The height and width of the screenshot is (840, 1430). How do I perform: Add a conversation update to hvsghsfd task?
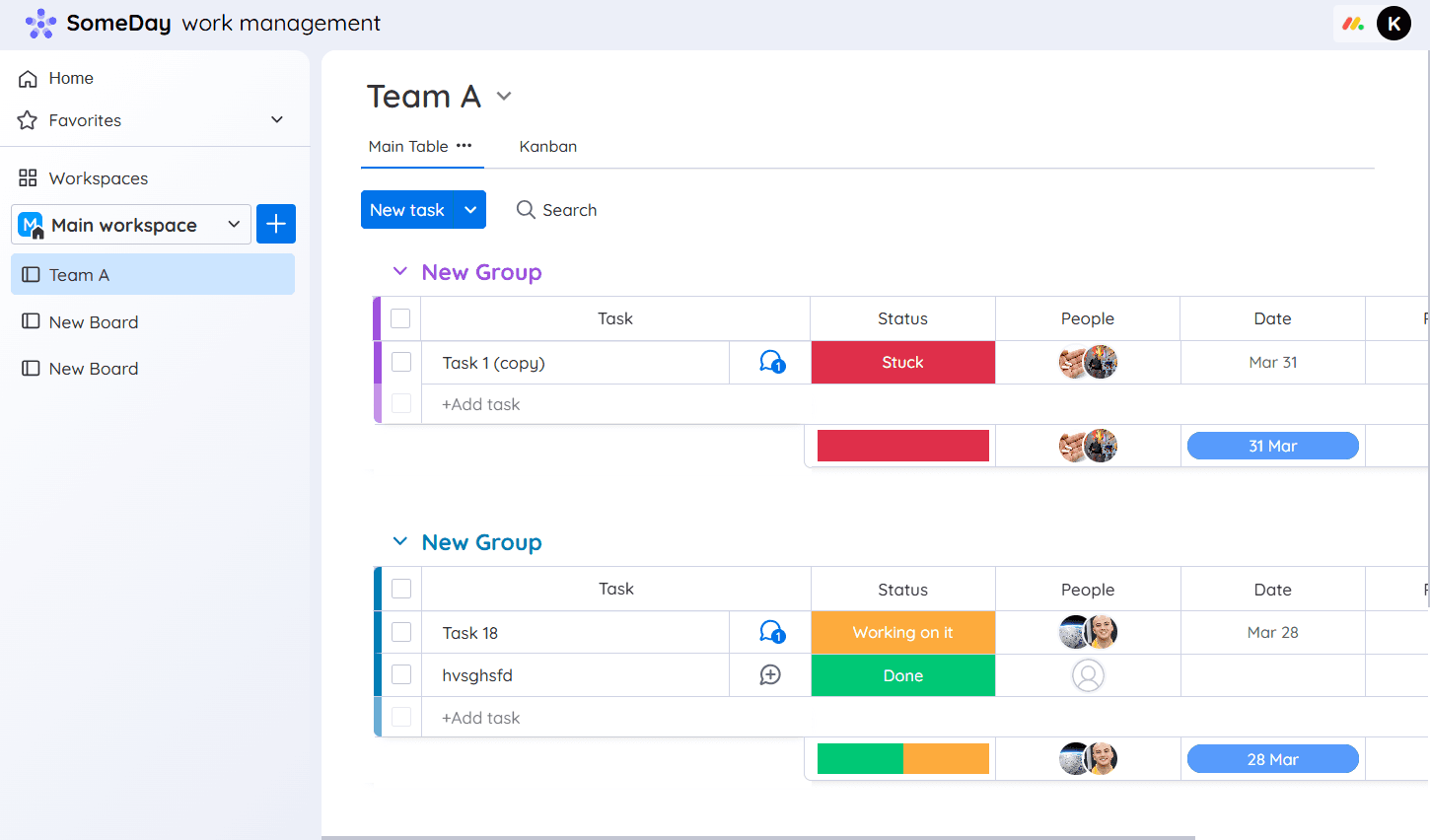[x=769, y=674]
